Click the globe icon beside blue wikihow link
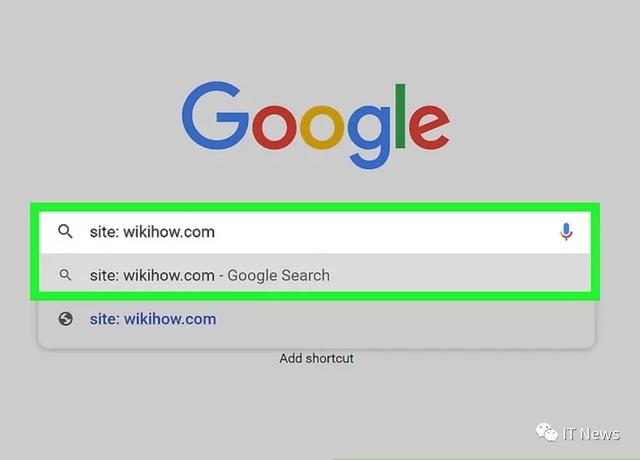This screenshot has height=460, width=640. tap(65, 319)
